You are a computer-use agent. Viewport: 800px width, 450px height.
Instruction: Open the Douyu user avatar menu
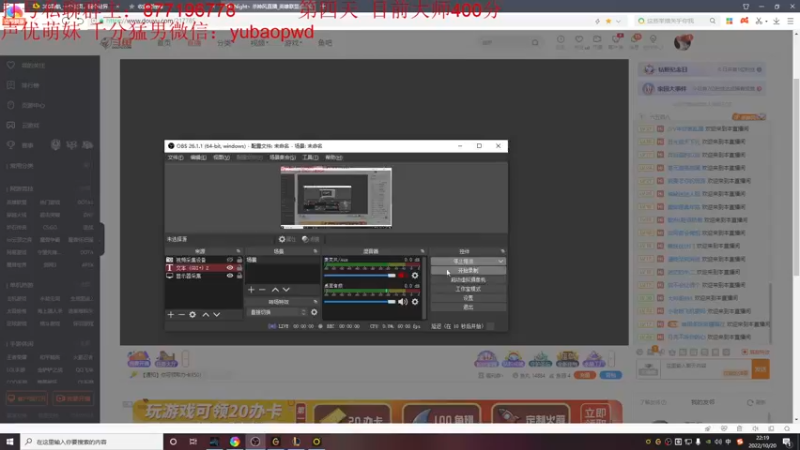pos(682,42)
